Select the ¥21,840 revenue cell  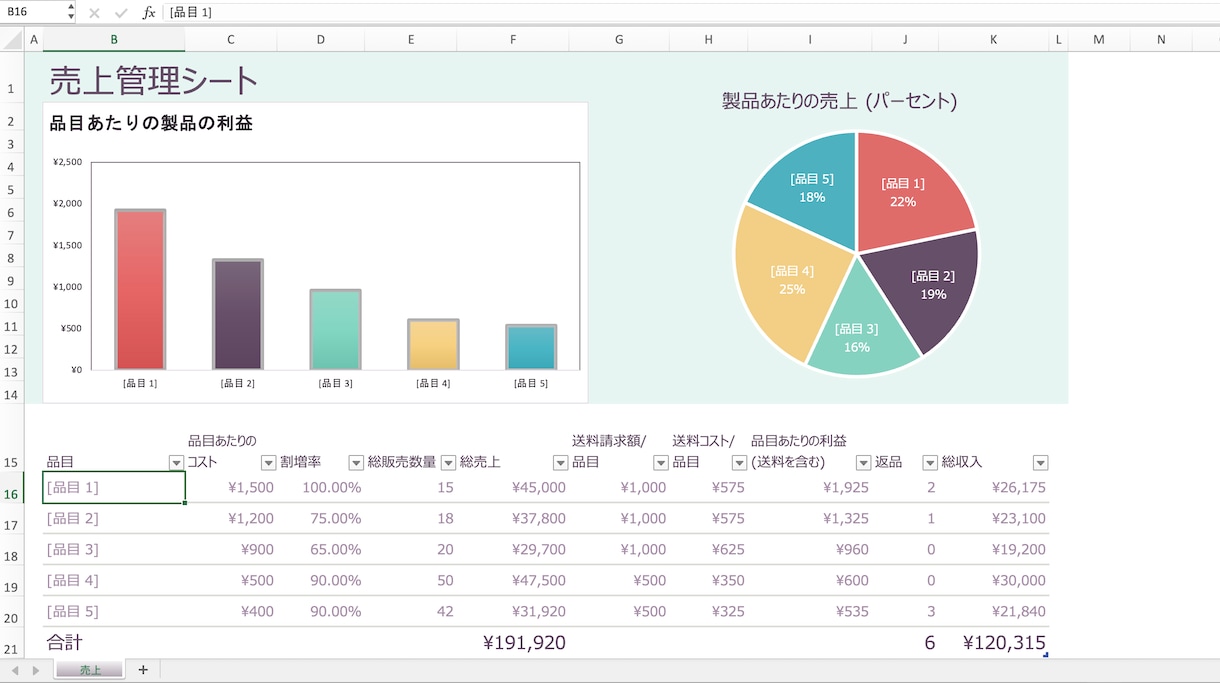click(994, 611)
